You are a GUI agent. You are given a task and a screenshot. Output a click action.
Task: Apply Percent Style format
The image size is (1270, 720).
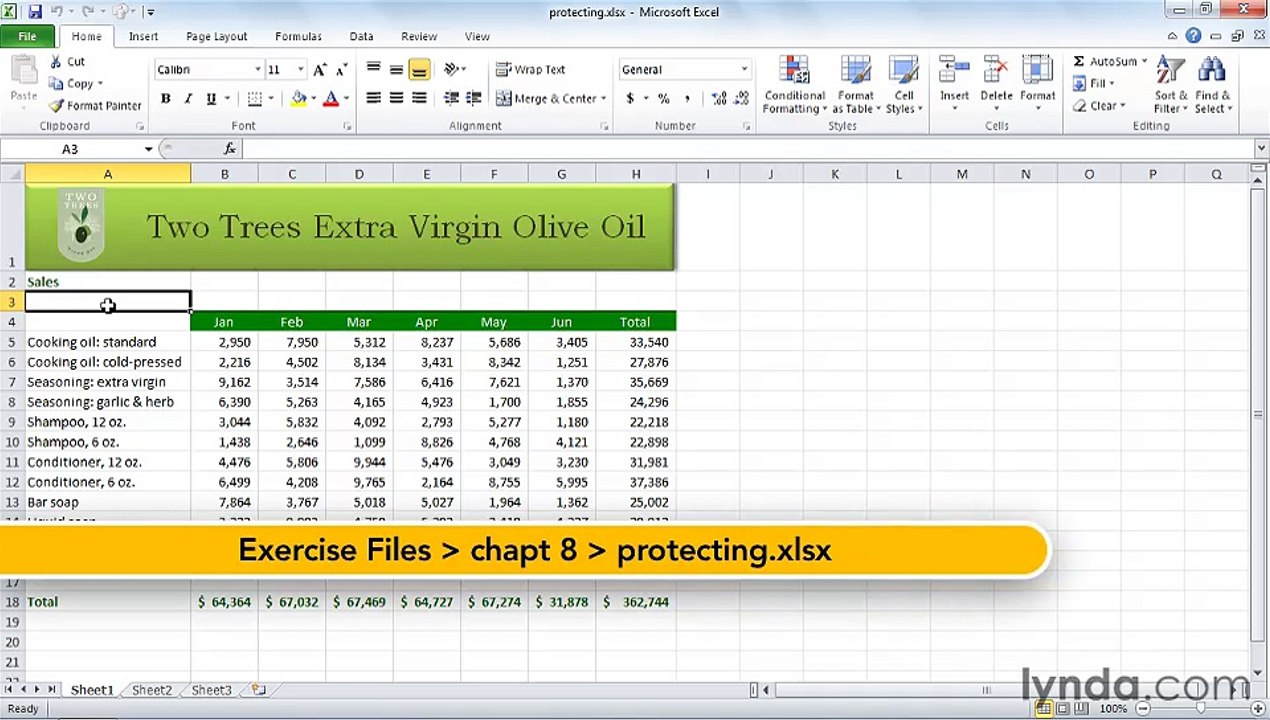tap(663, 99)
